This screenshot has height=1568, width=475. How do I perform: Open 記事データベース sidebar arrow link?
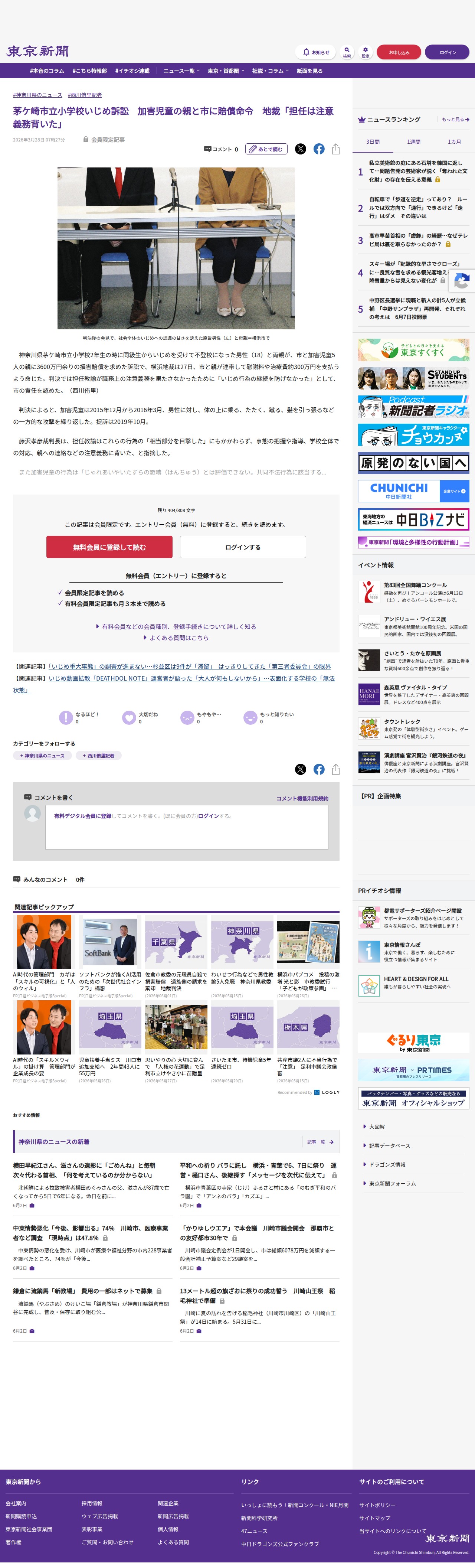point(387,1145)
